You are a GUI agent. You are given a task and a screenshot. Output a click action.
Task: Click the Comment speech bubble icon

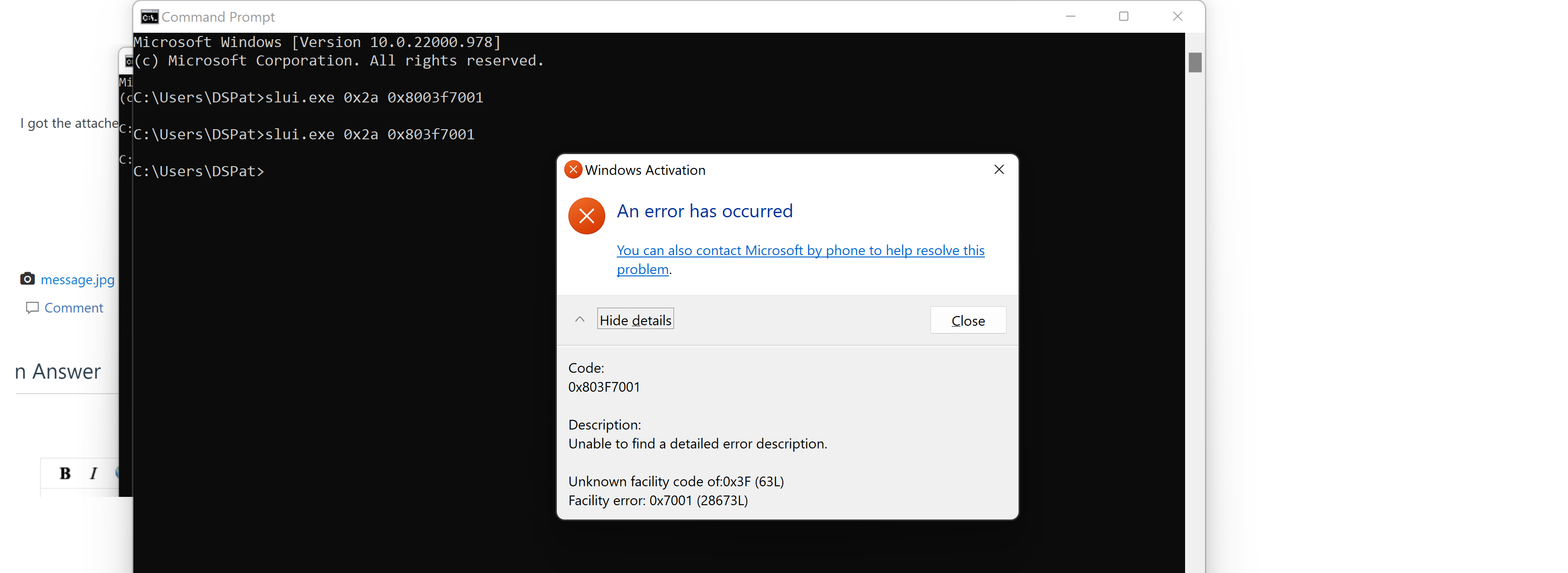32,308
